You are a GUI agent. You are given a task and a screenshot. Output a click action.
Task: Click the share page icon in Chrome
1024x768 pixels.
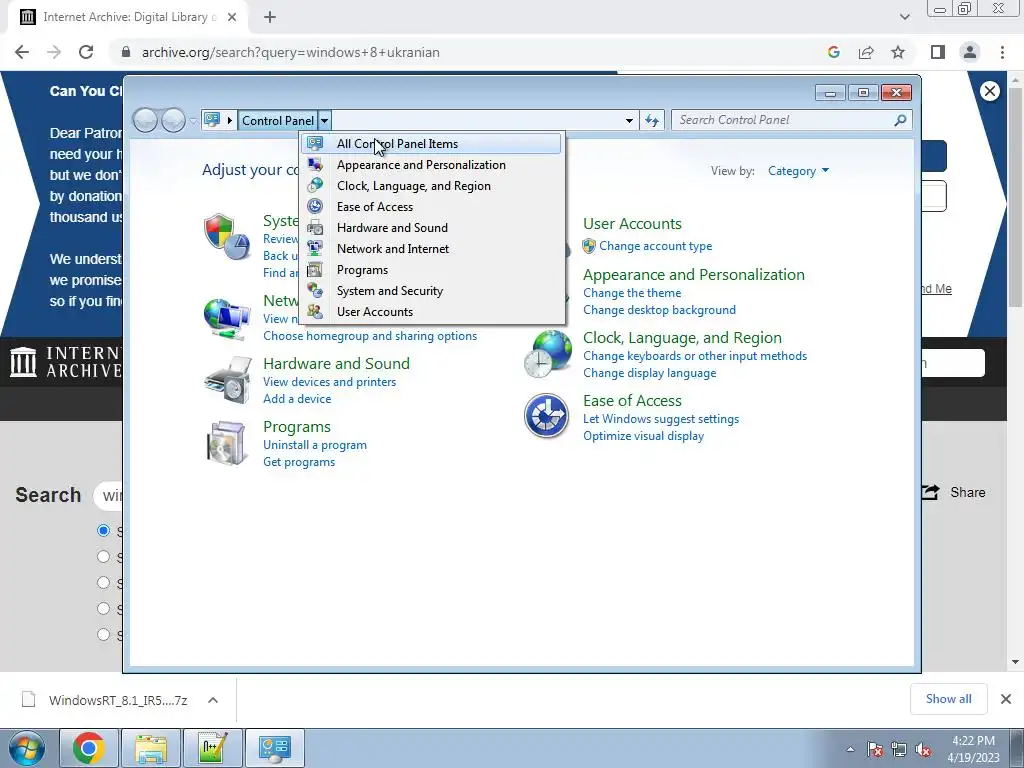(x=866, y=52)
